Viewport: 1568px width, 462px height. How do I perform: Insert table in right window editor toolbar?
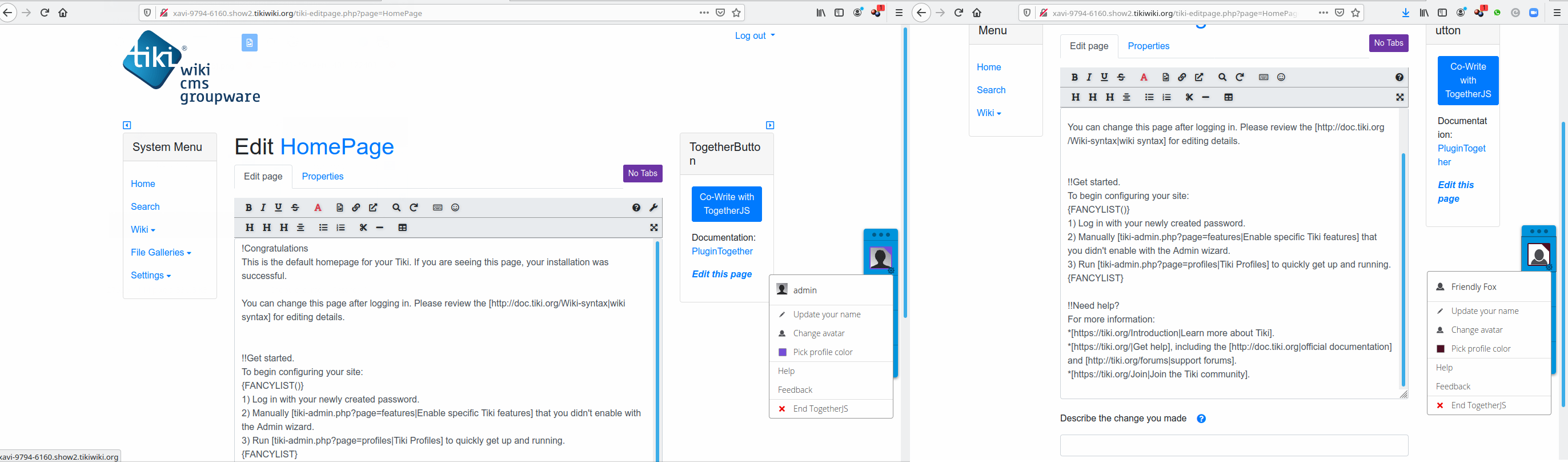point(1228,98)
